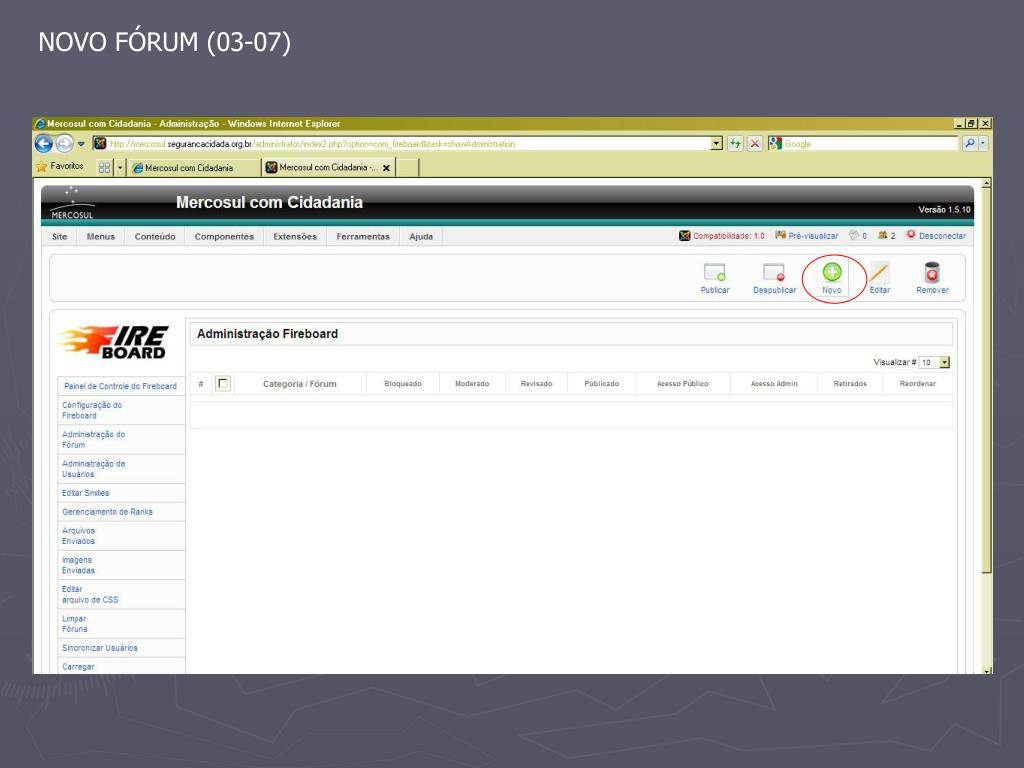The height and width of the screenshot is (768, 1024).
Task: Open Painel de Controle do Fireboard link
Action: 120,386
